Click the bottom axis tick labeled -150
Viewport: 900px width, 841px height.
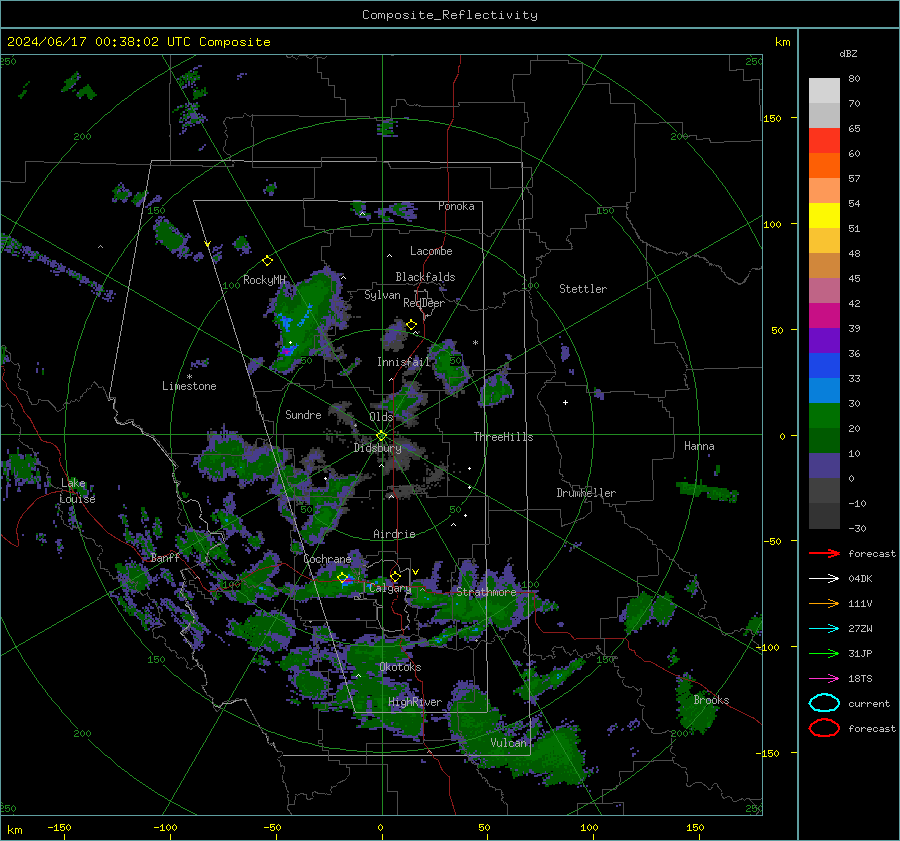pyautogui.click(x=59, y=827)
